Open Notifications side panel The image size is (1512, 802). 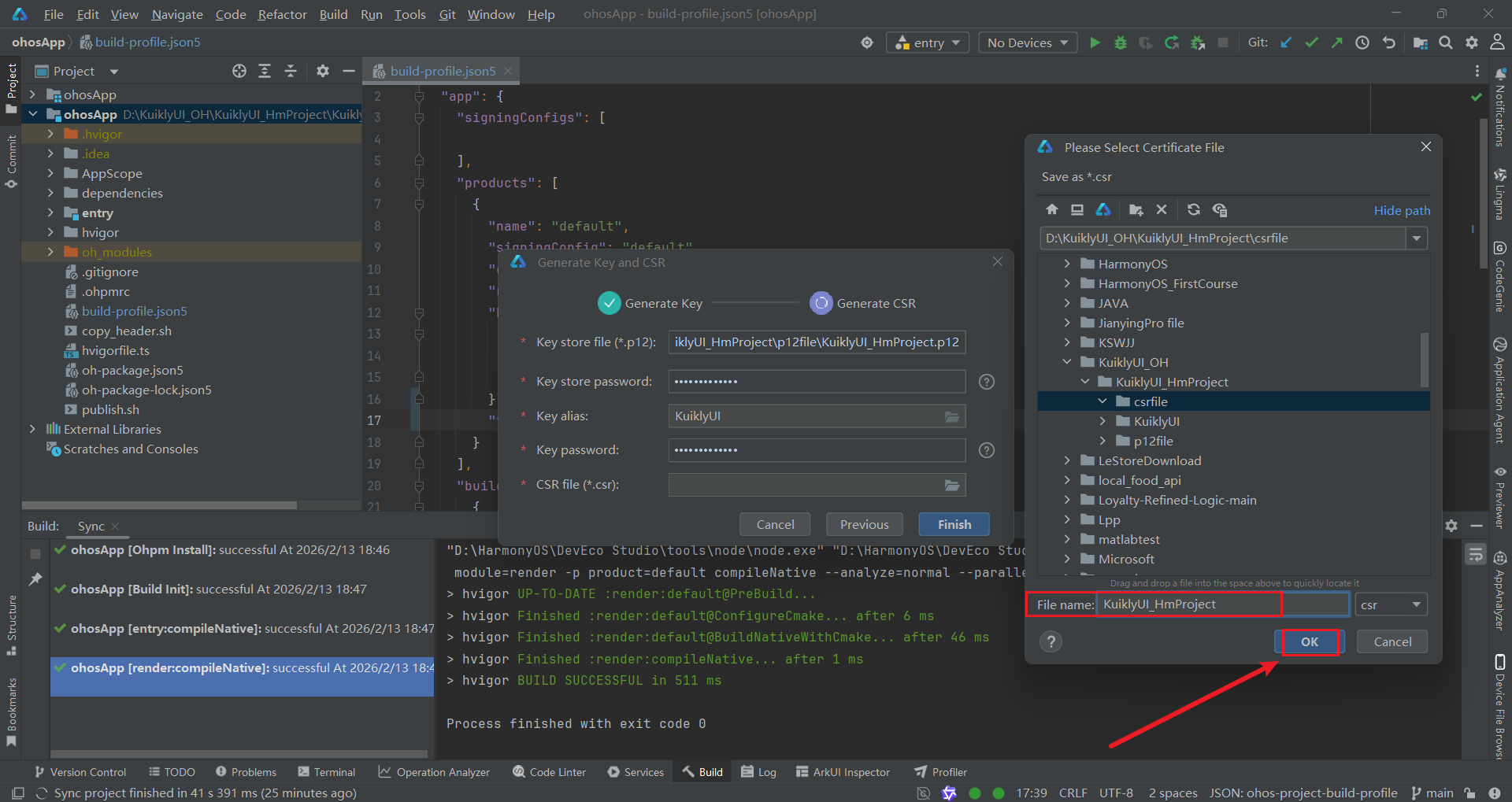click(1500, 108)
